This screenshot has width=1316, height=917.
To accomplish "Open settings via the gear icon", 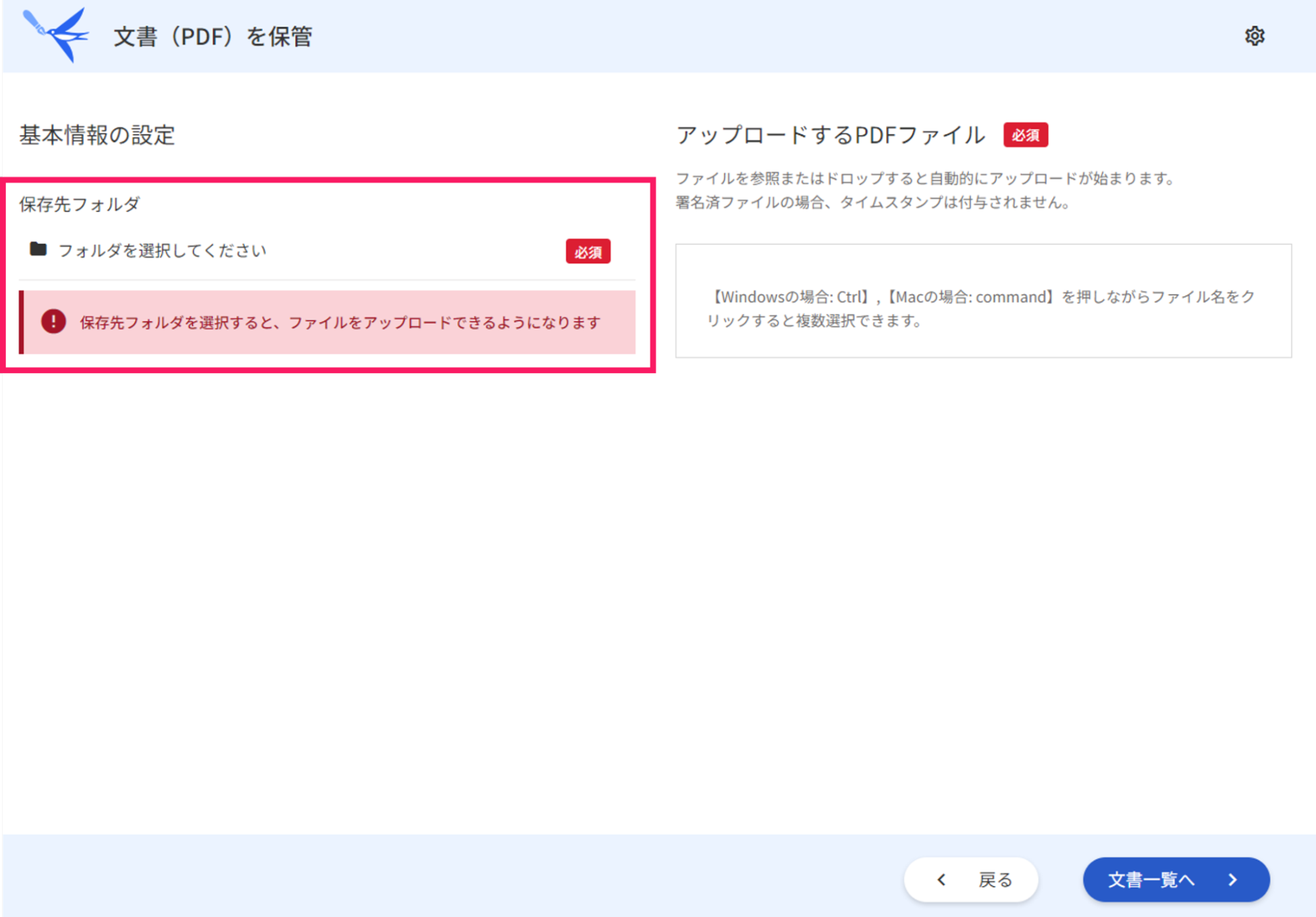I will tap(1254, 36).
